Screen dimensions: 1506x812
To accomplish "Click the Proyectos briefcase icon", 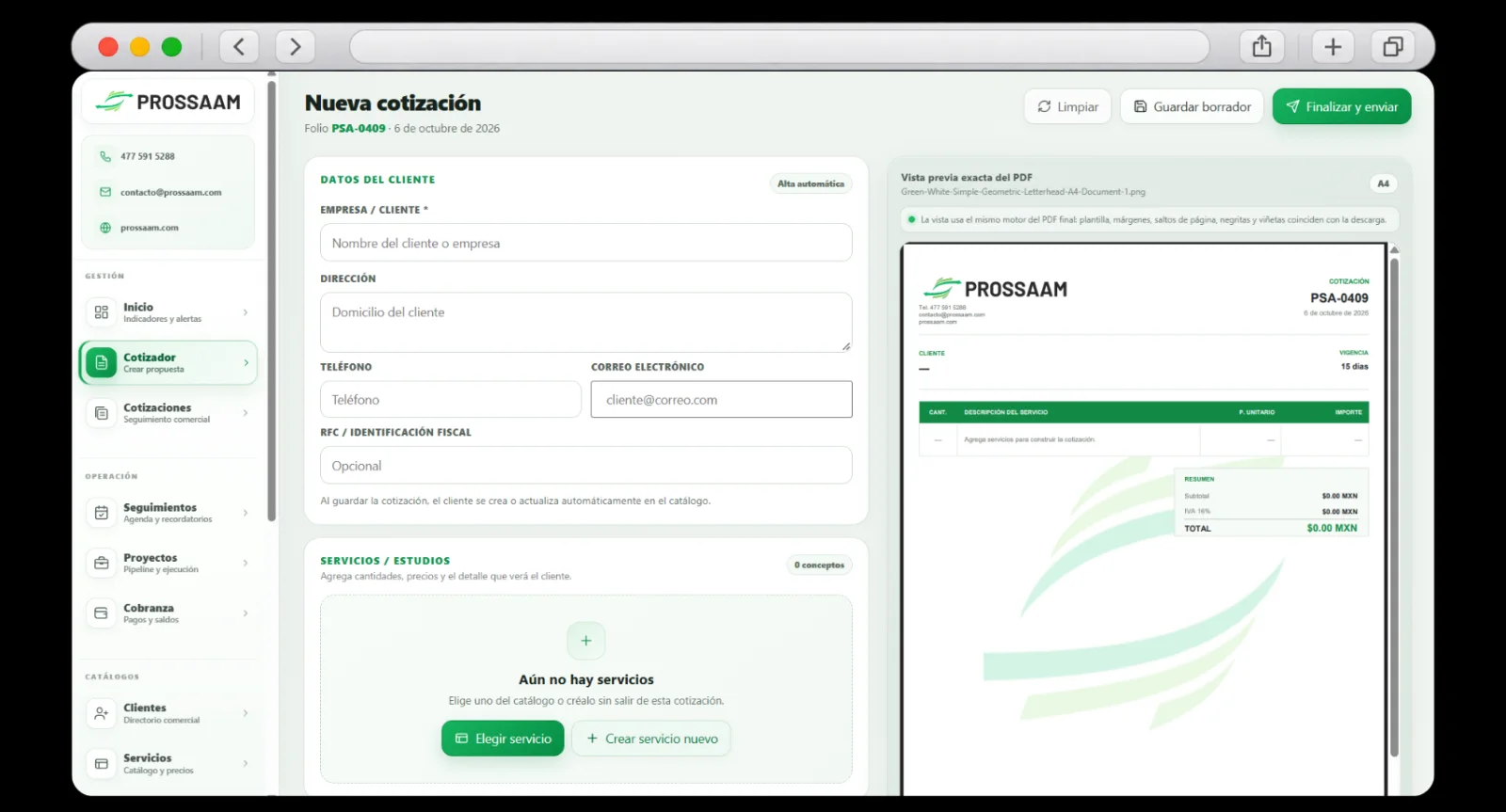I will pos(102,563).
